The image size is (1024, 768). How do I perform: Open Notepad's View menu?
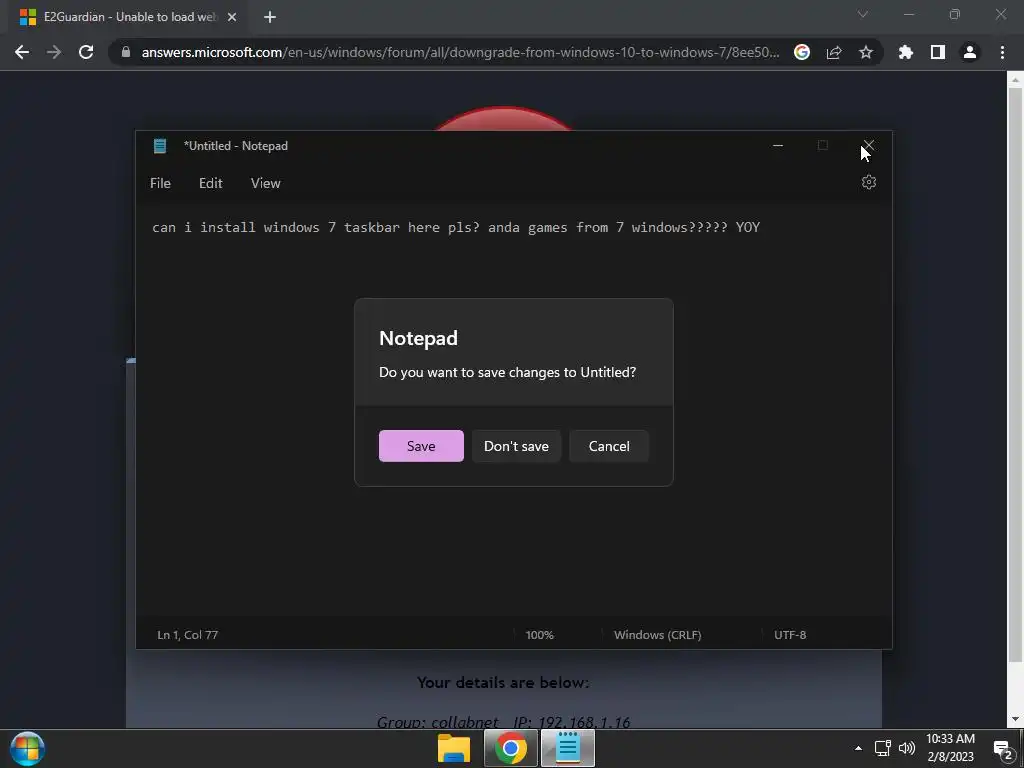[x=265, y=184]
